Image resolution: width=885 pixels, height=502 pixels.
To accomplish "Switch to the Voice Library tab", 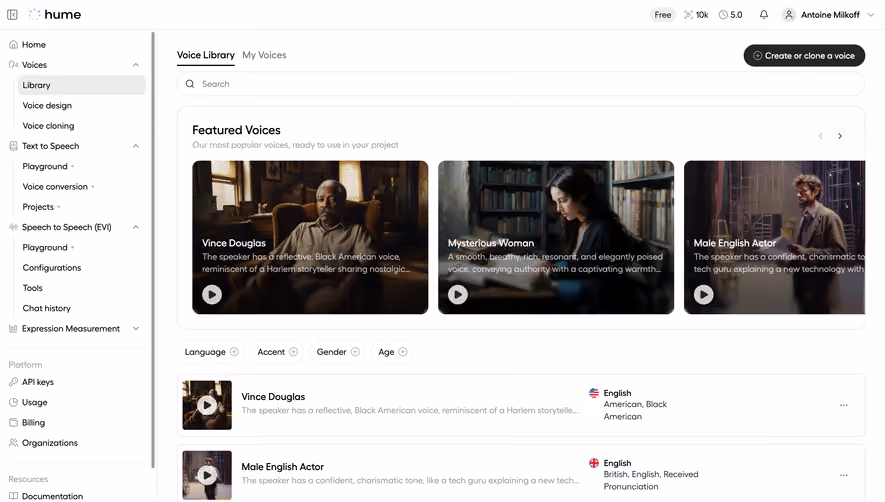I will click(x=205, y=55).
